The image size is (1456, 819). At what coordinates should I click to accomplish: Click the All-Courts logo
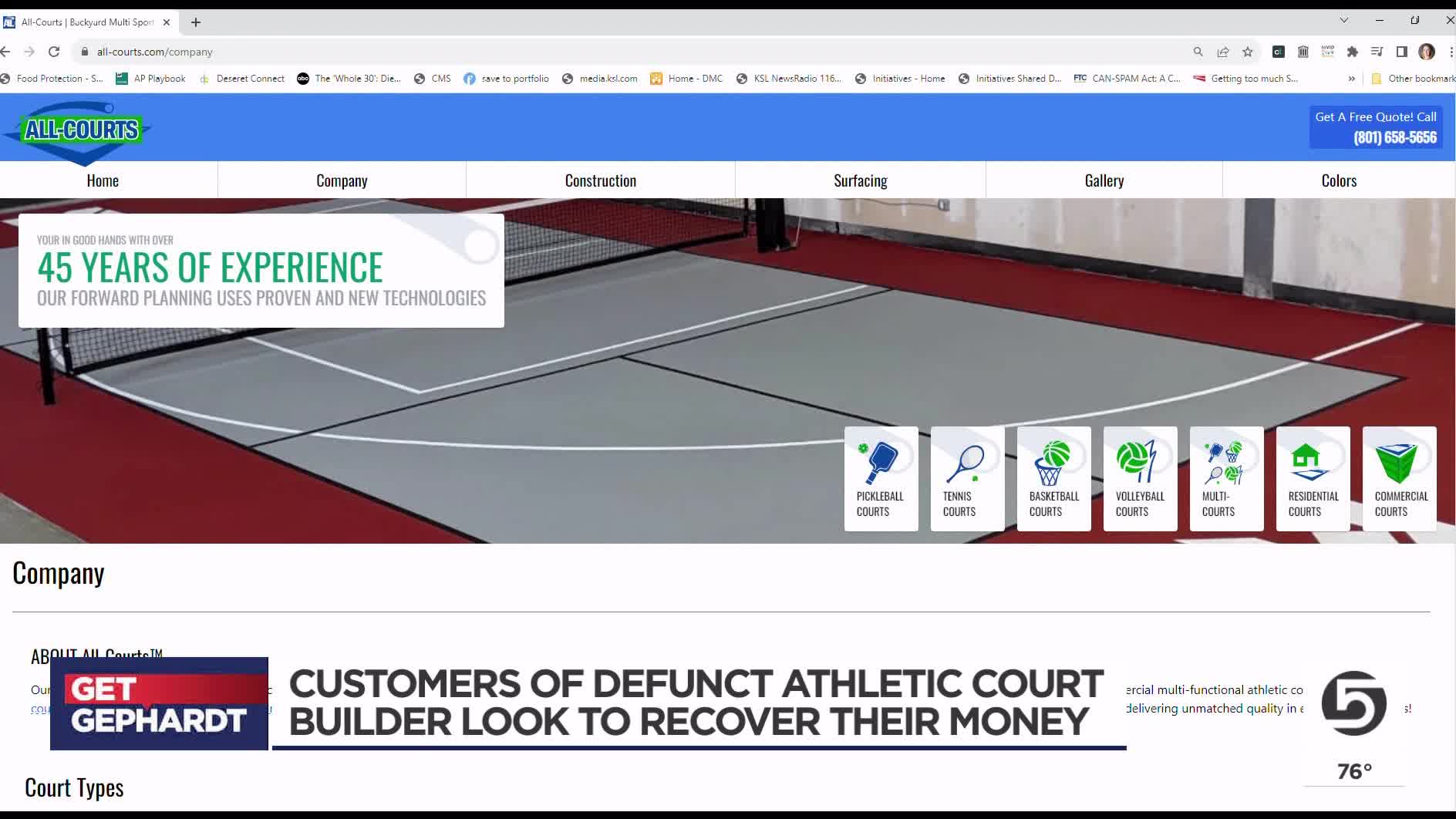pos(81,130)
